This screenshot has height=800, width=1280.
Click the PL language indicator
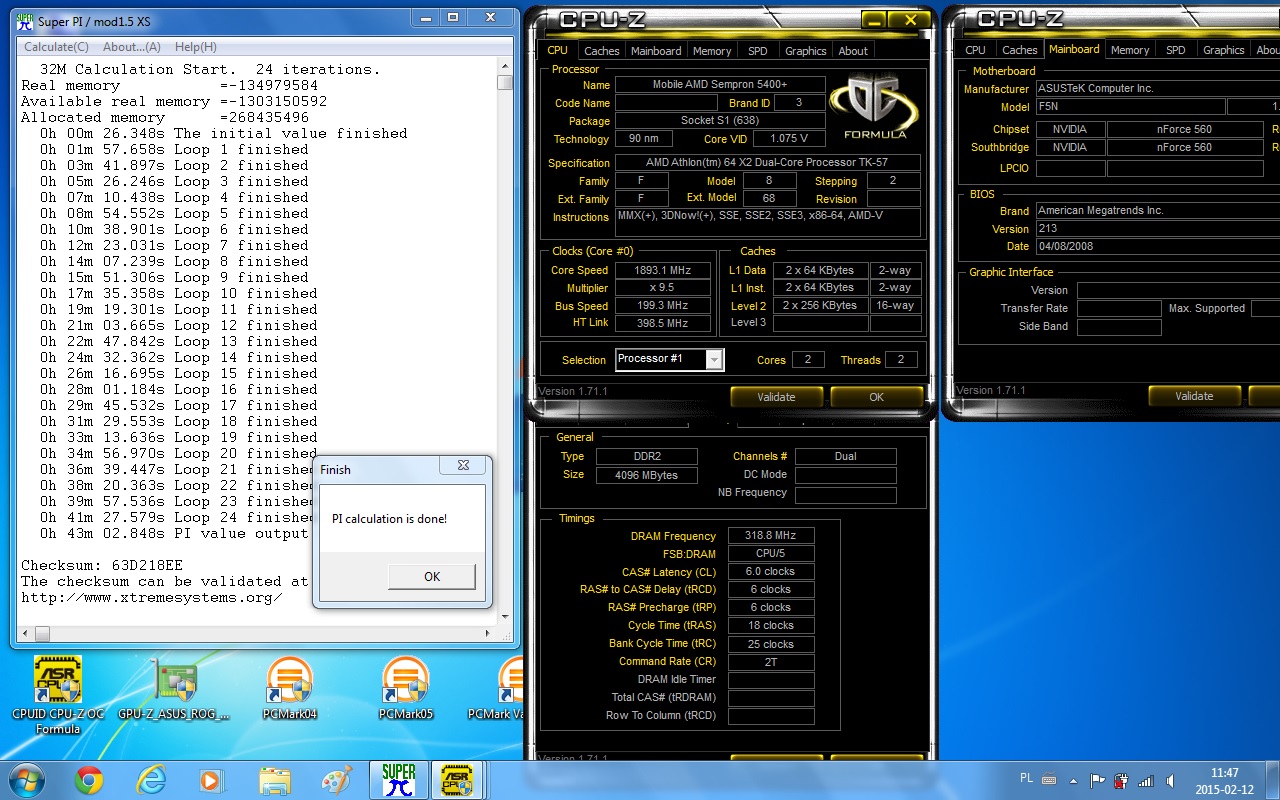coord(1026,779)
